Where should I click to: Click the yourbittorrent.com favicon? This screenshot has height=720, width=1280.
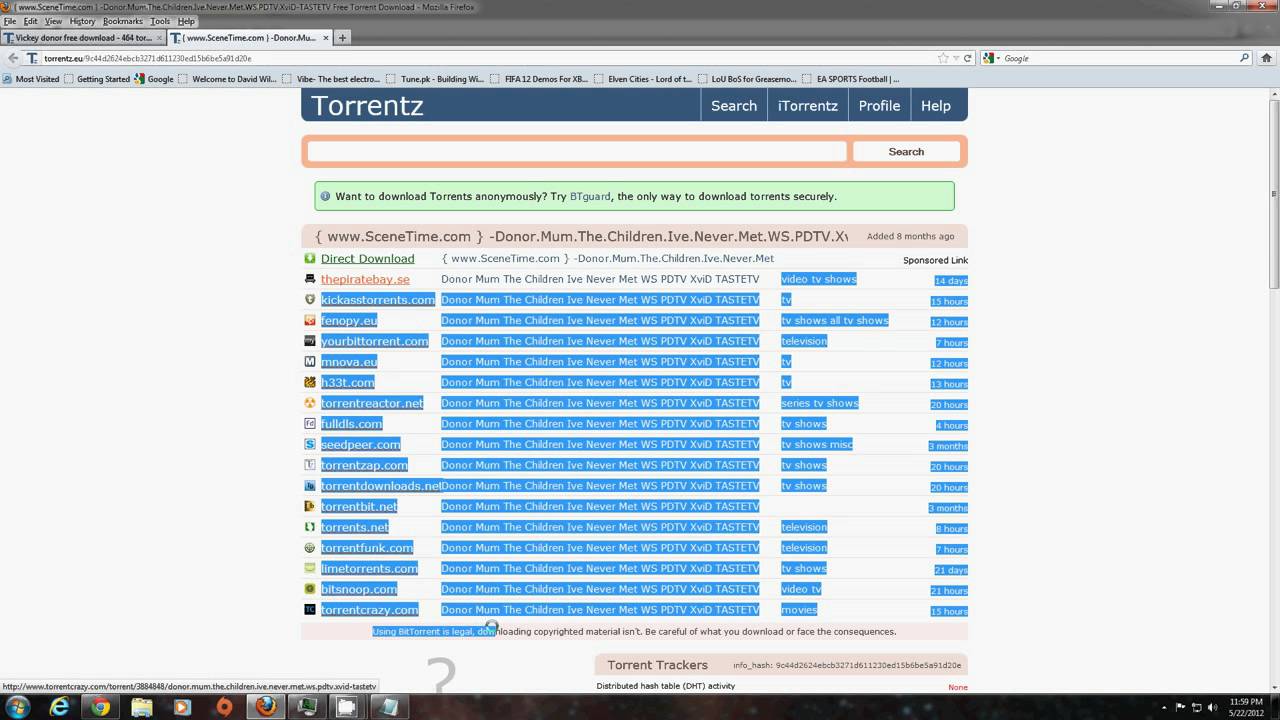[x=310, y=341]
